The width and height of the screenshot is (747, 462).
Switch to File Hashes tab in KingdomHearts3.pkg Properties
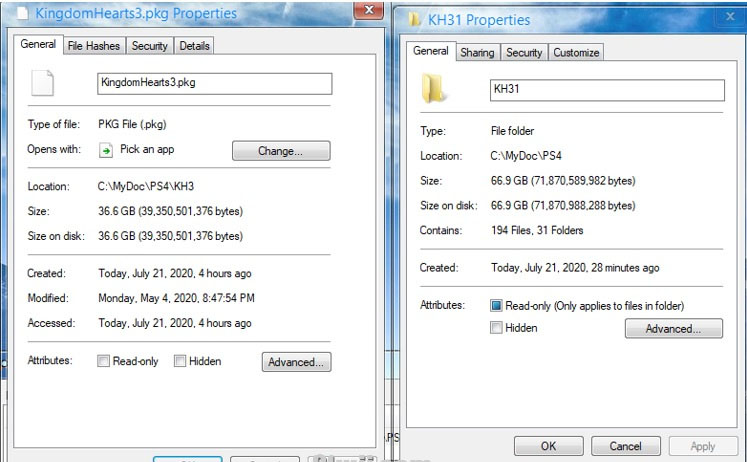[94, 46]
